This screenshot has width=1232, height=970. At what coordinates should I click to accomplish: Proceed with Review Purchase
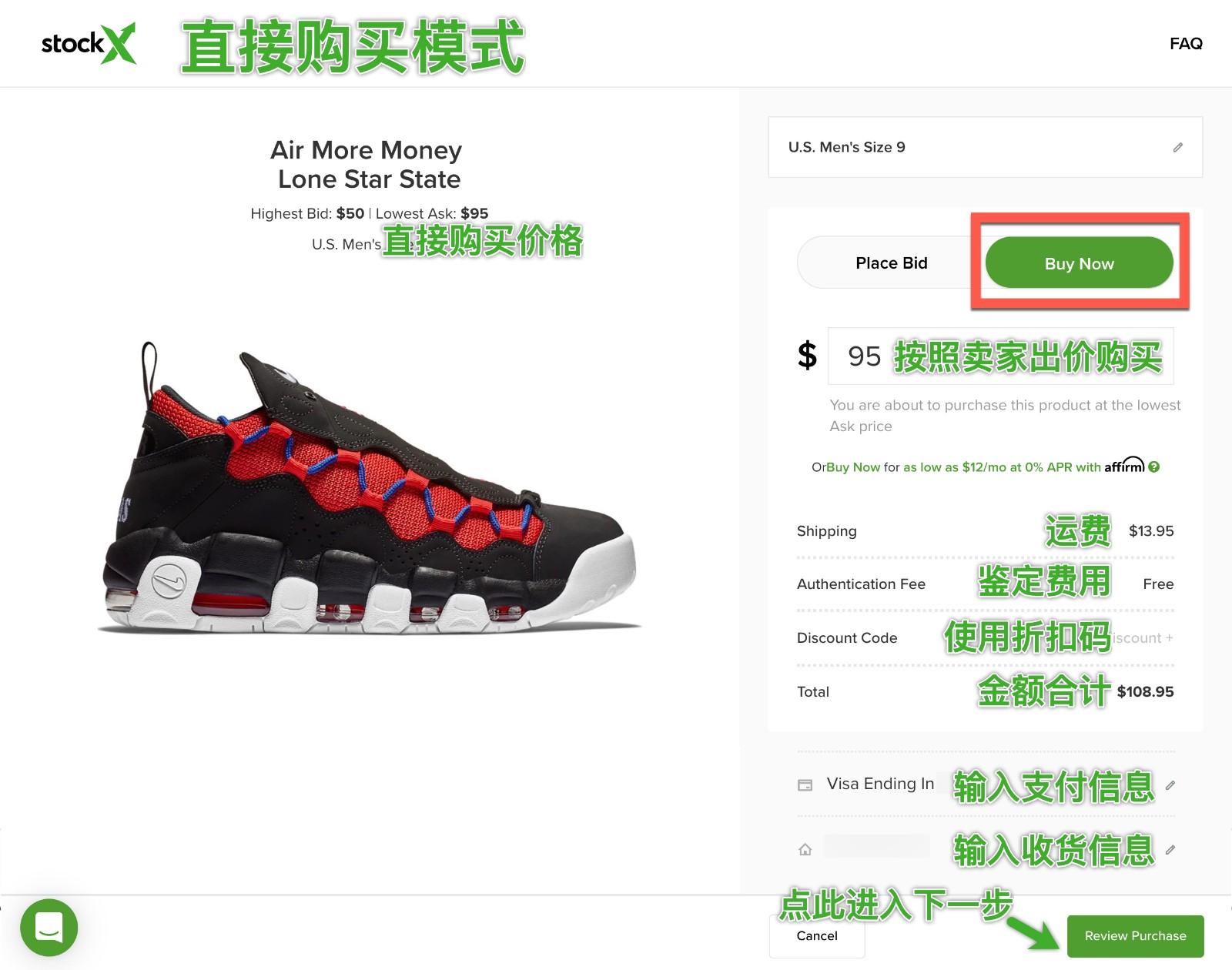point(1135,936)
